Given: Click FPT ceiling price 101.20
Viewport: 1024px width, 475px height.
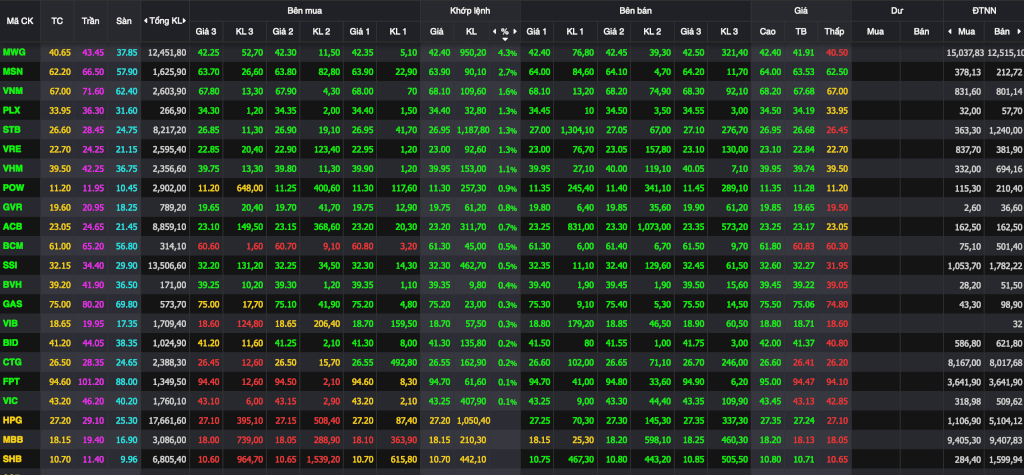Looking at the screenshot, I should (89, 382).
